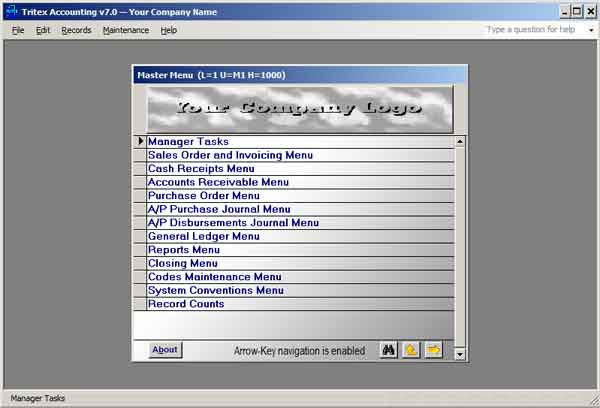Click the record selector beside Reports Menu
Screen dimensions: 600x408
(x=140, y=250)
